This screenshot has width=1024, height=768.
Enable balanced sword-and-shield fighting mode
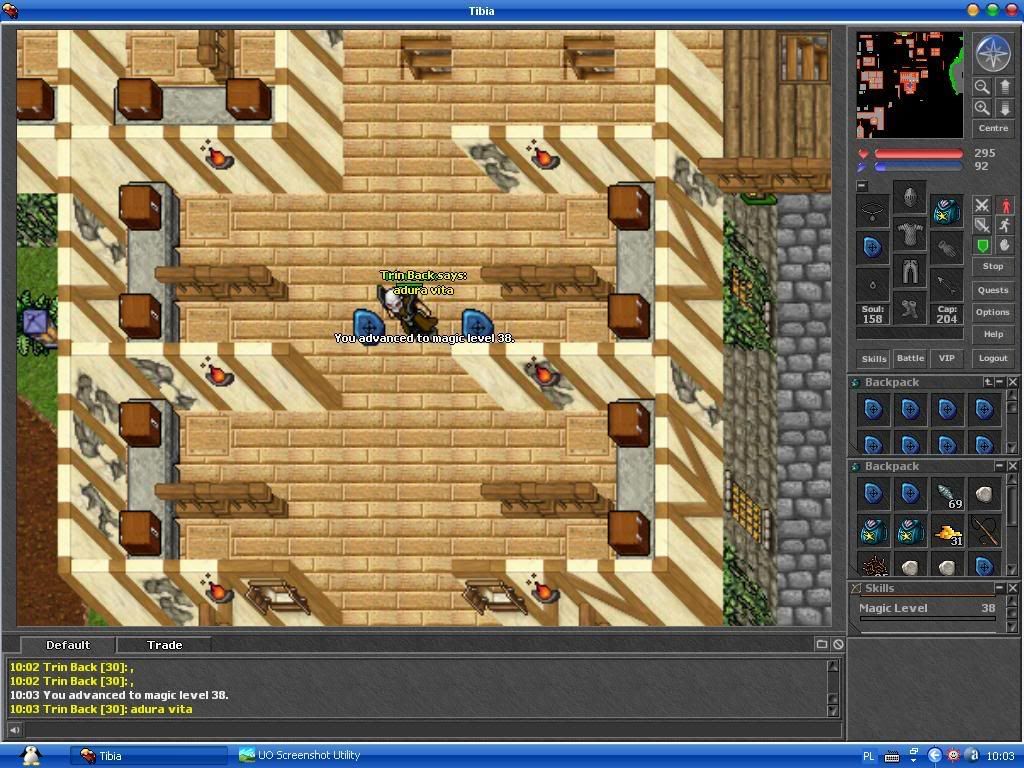(982, 226)
